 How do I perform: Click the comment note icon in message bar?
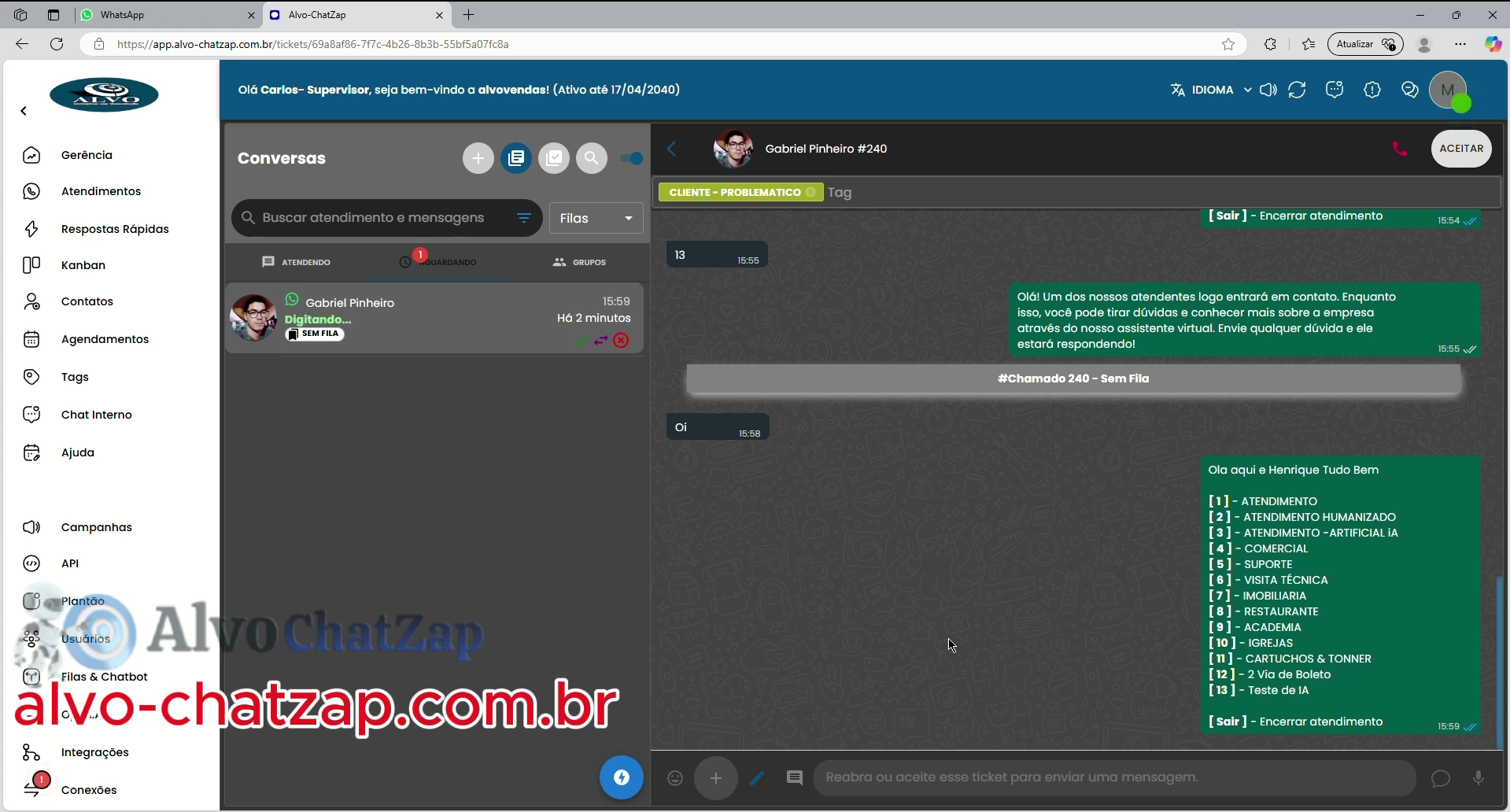pos(795,778)
